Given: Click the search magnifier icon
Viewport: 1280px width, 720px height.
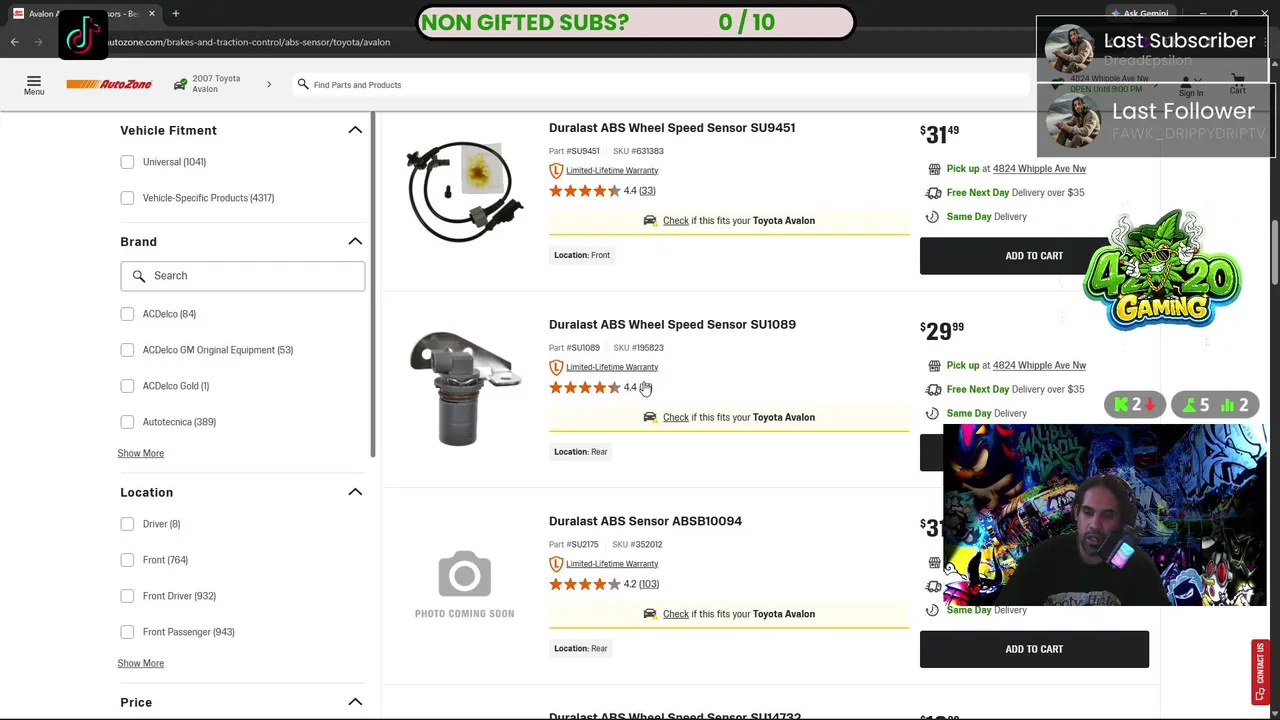Looking at the screenshot, I should click(303, 84).
